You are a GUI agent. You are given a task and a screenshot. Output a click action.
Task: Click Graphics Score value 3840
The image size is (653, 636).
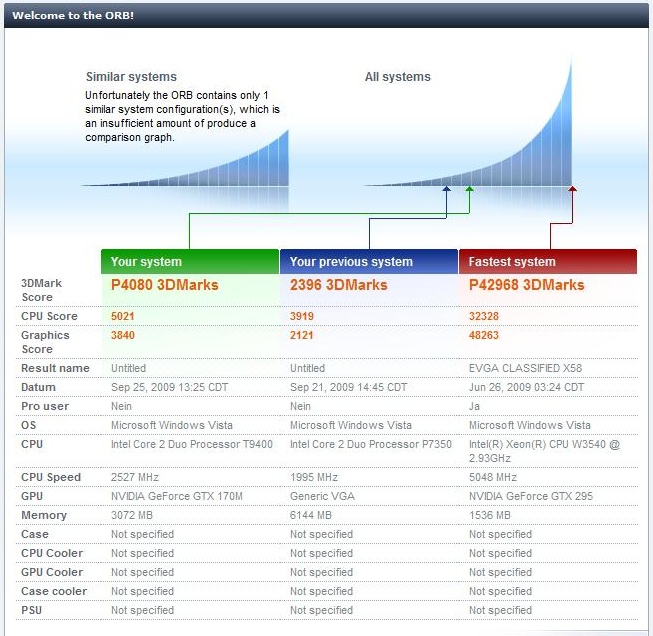[x=122, y=335]
